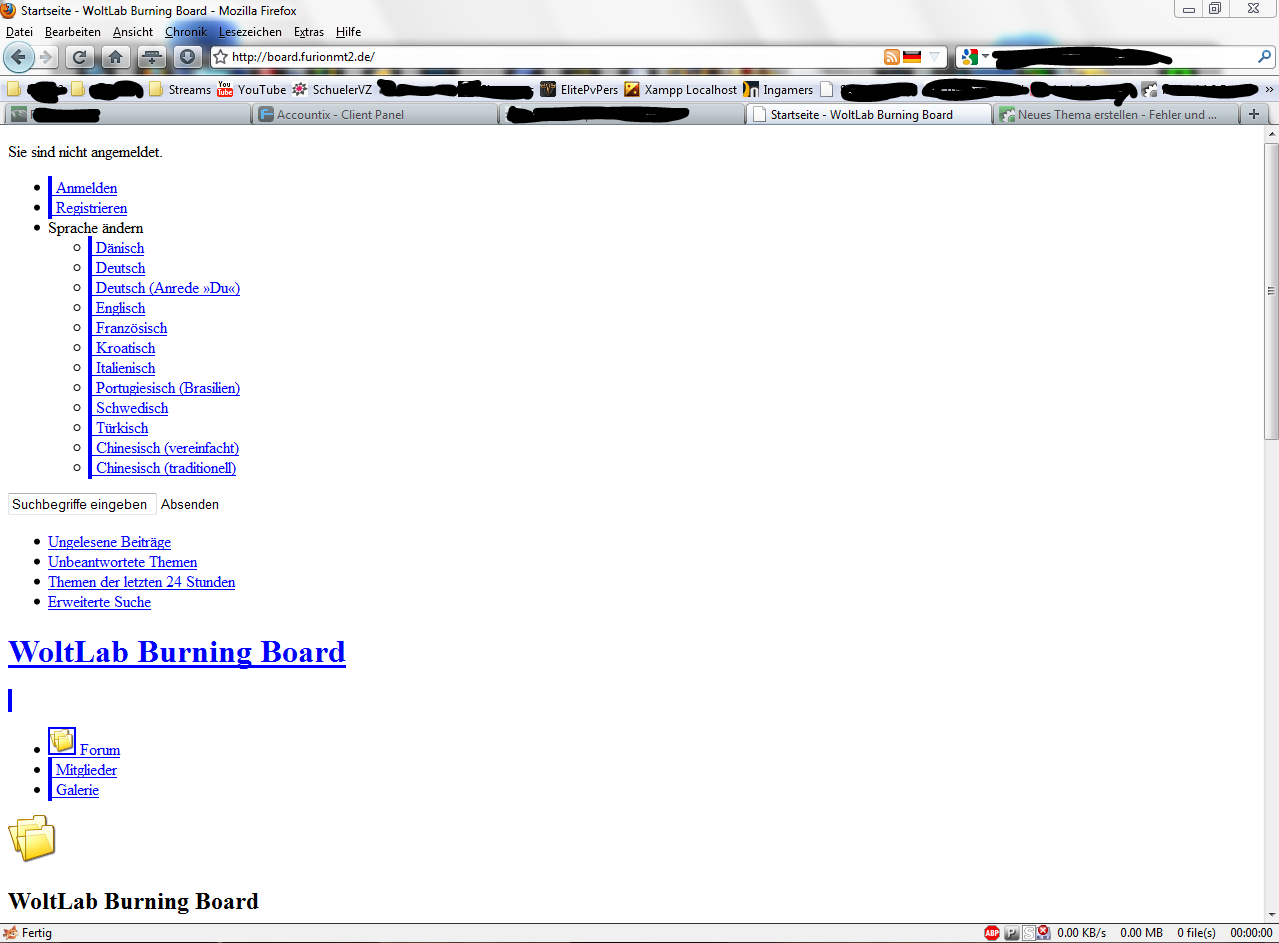The width and height of the screenshot is (1279, 943).
Task: Click the Suchbegriffe eingeben search field
Action: pyautogui.click(x=81, y=504)
